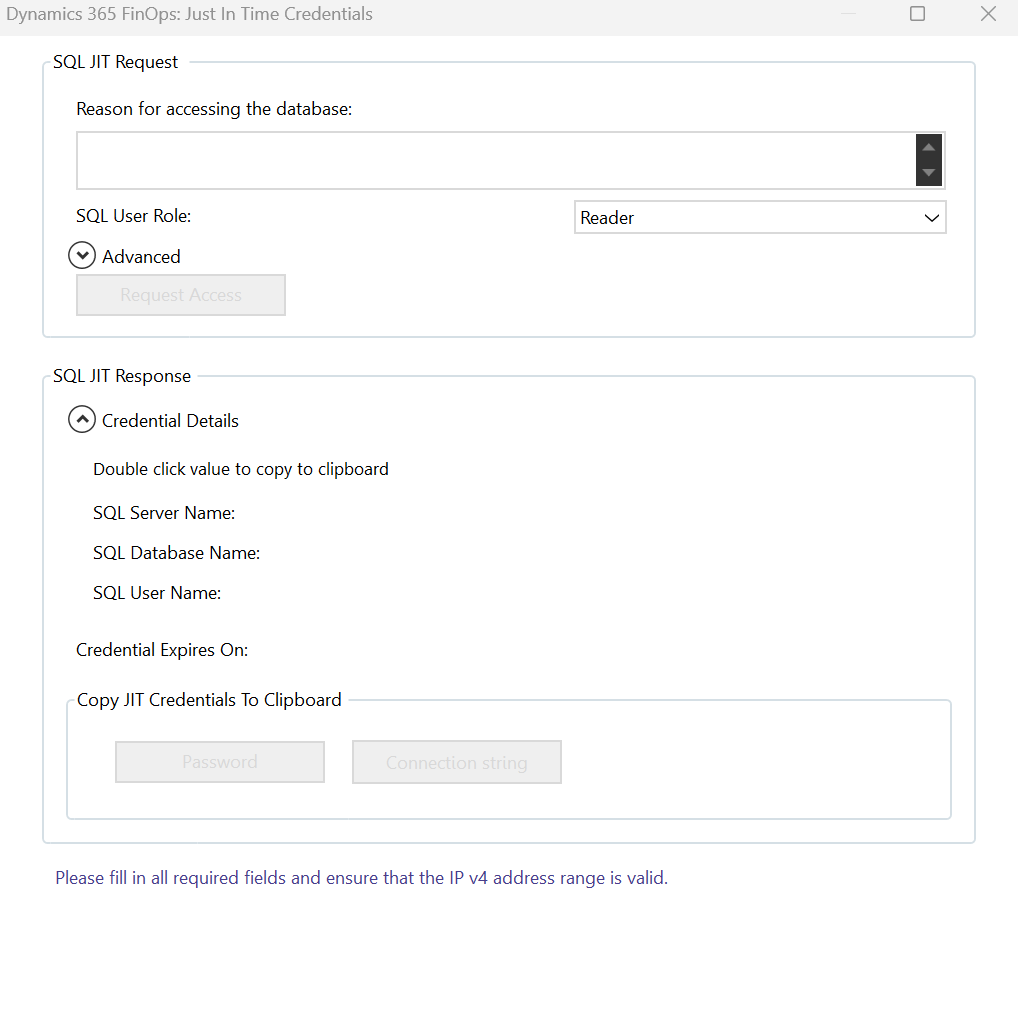Maximize the Just In Time Credentials window
1018x1021 pixels.
[917, 14]
